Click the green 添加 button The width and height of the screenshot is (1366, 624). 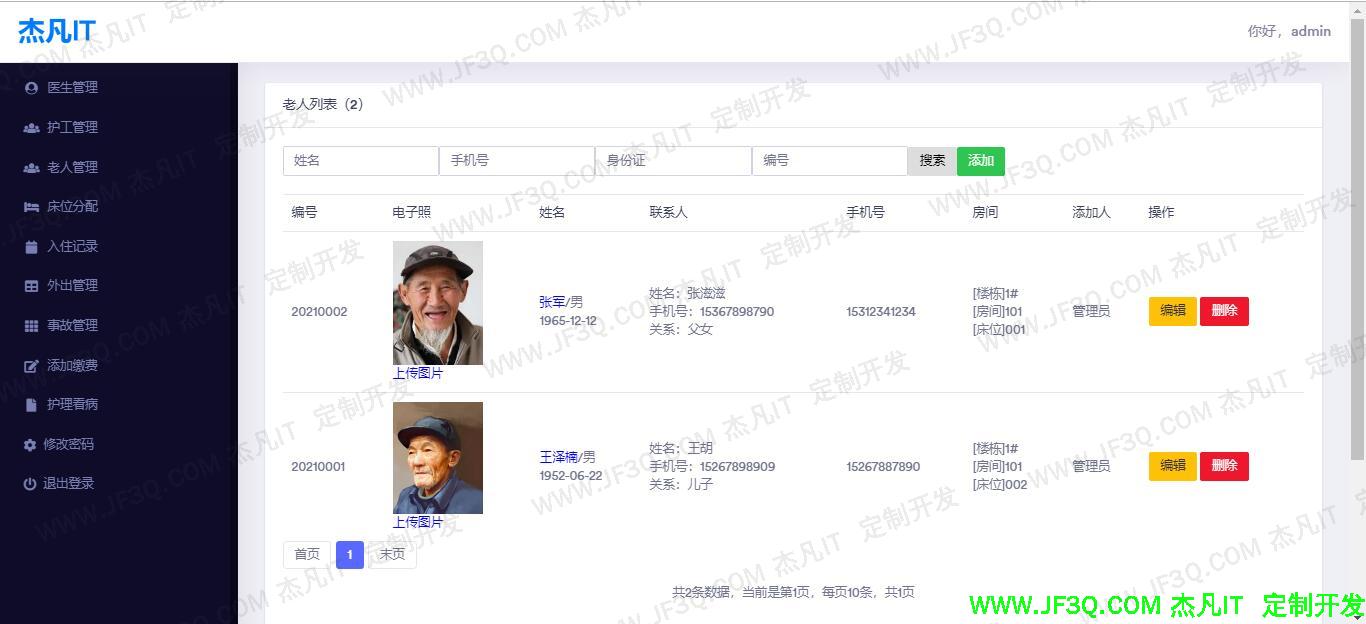pyautogui.click(x=980, y=161)
